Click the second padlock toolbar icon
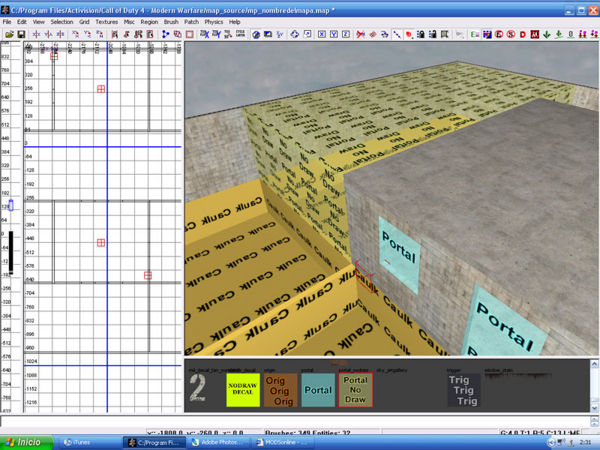This screenshot has width=600, height=450. coord(432,34)
